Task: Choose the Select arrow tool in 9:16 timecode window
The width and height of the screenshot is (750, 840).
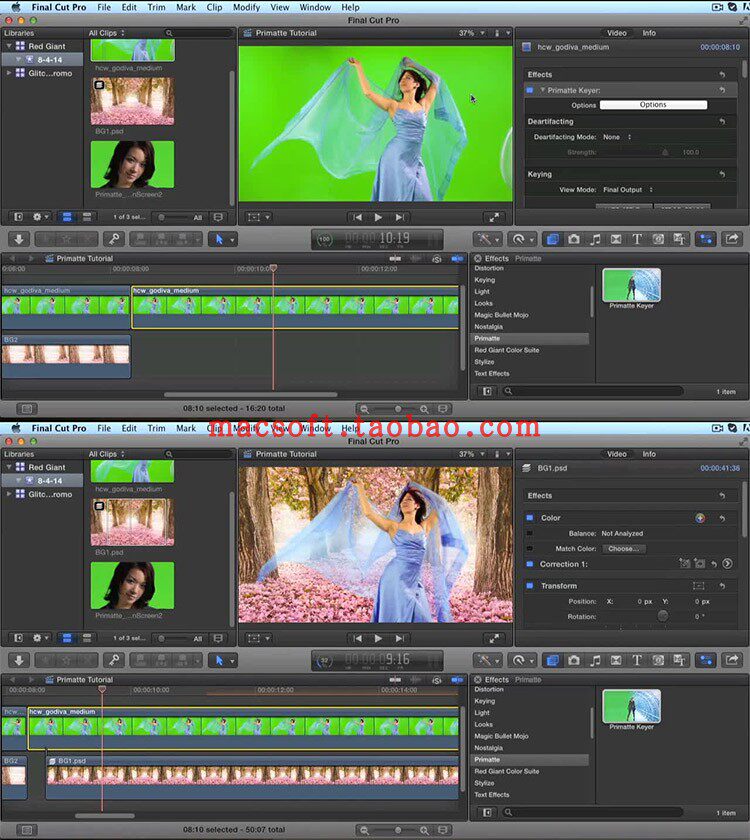Action: point(219,660)
